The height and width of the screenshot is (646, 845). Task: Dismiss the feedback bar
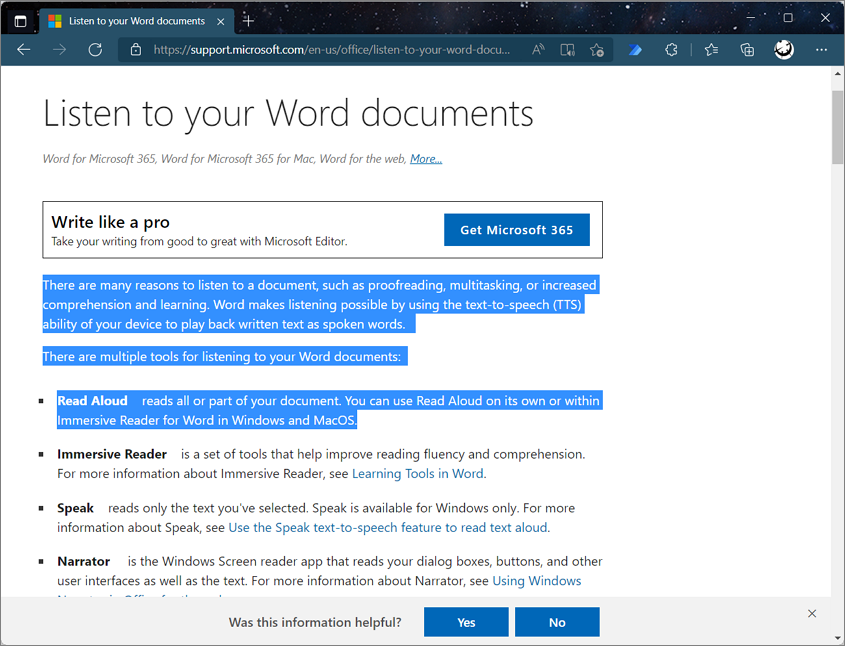pos(812,613)
